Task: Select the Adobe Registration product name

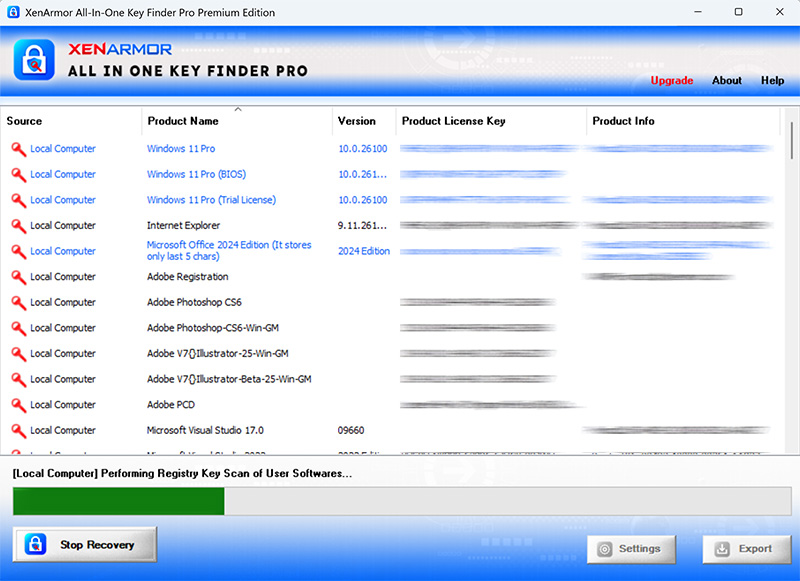Action: click(x=187, y=277)
